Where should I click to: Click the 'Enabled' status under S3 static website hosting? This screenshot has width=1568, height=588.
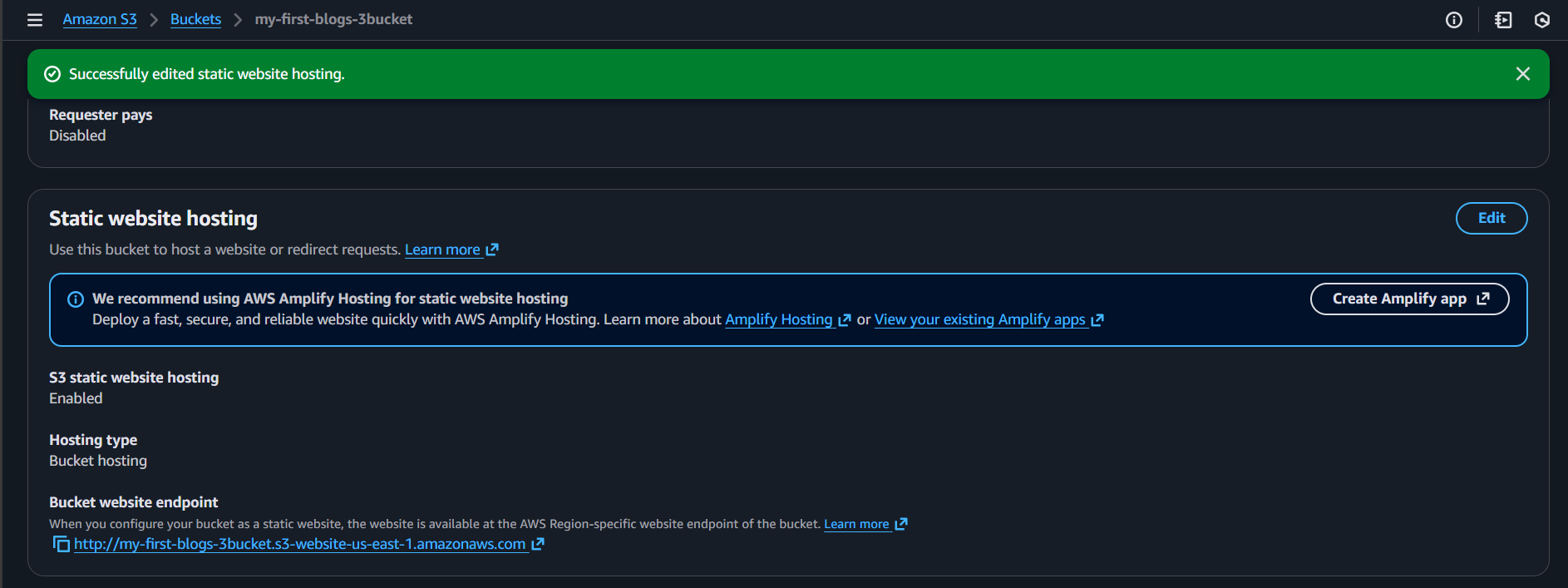pos(76,398)
